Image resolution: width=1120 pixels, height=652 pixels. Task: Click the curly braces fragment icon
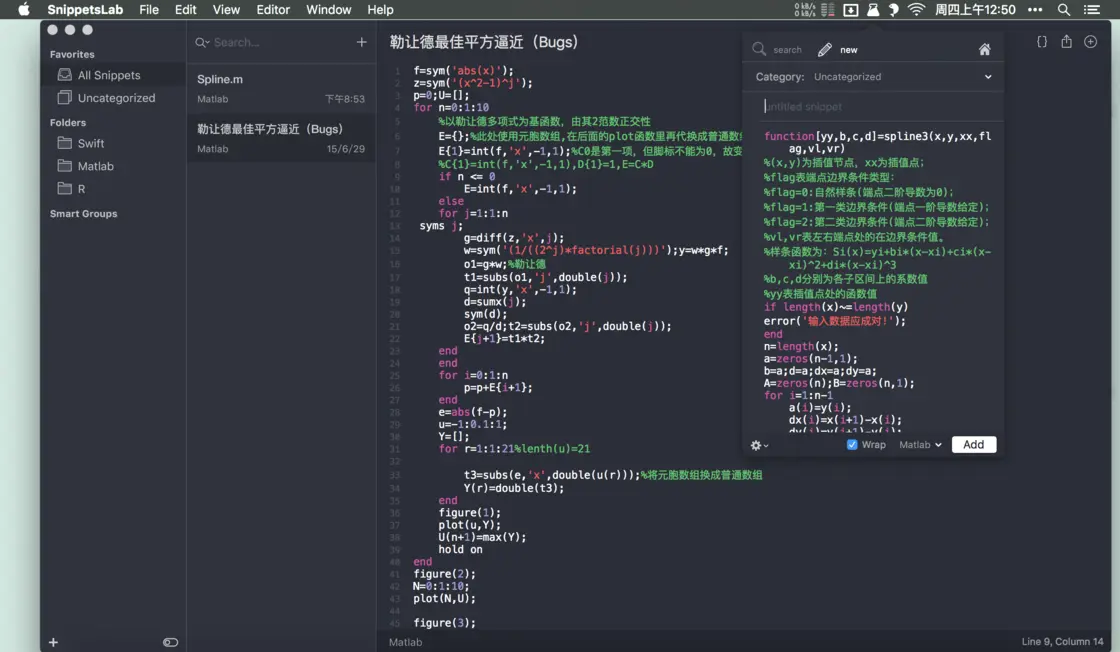click(x=1041, y=41)
